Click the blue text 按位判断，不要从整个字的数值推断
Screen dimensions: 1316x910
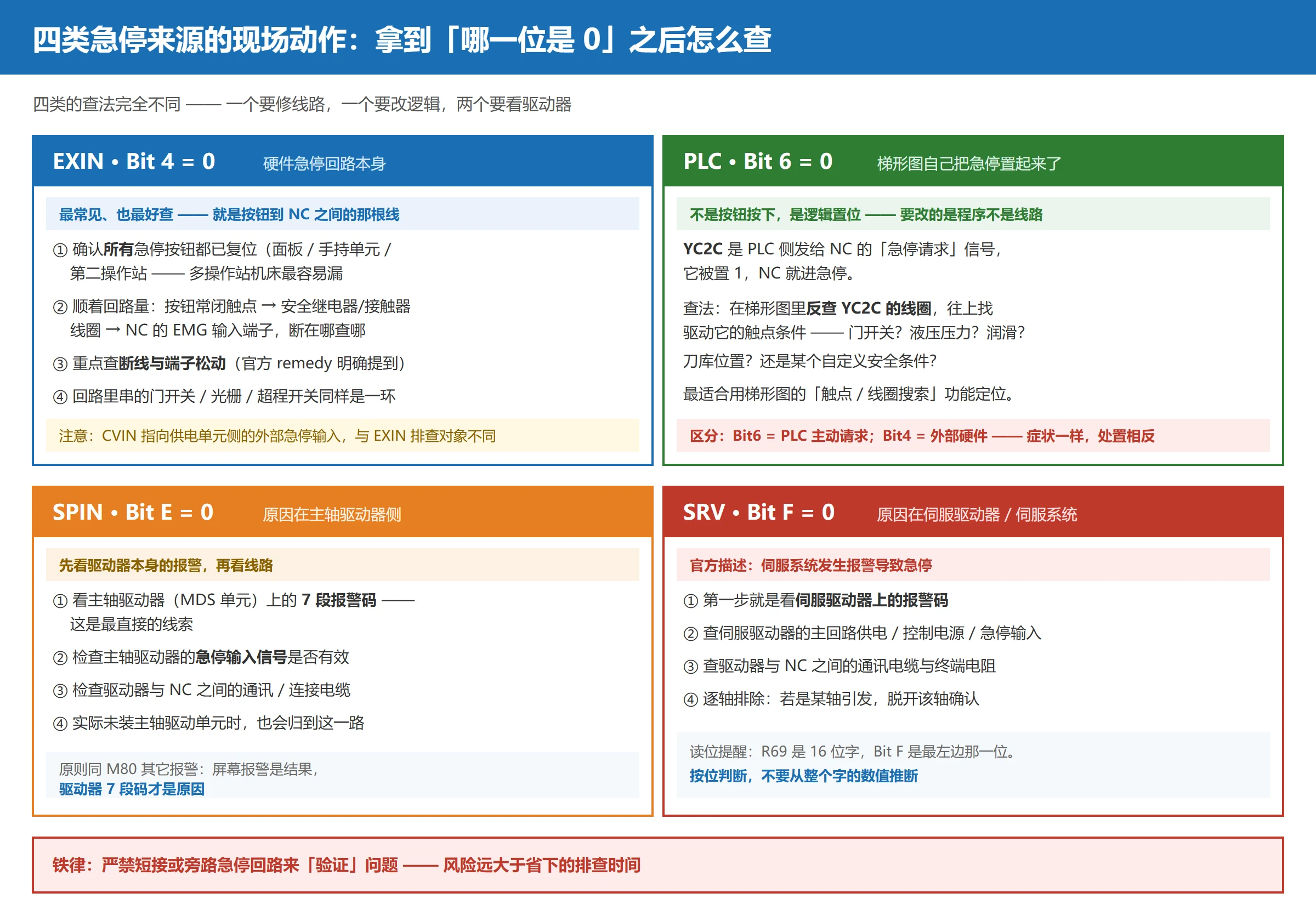point(803,776)
